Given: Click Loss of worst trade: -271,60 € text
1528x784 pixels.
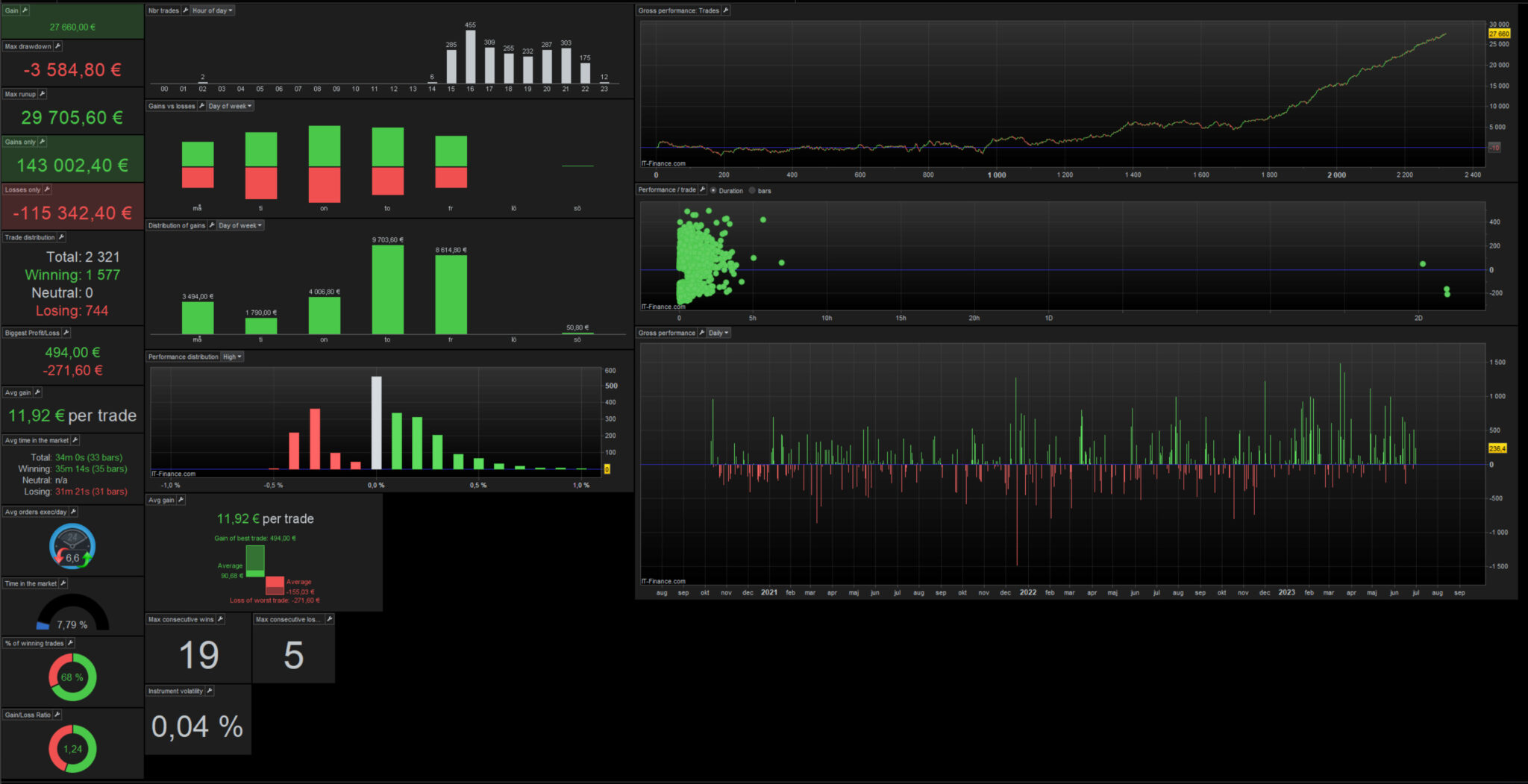Looking at the screenshot, I should (x=275, y=600).
